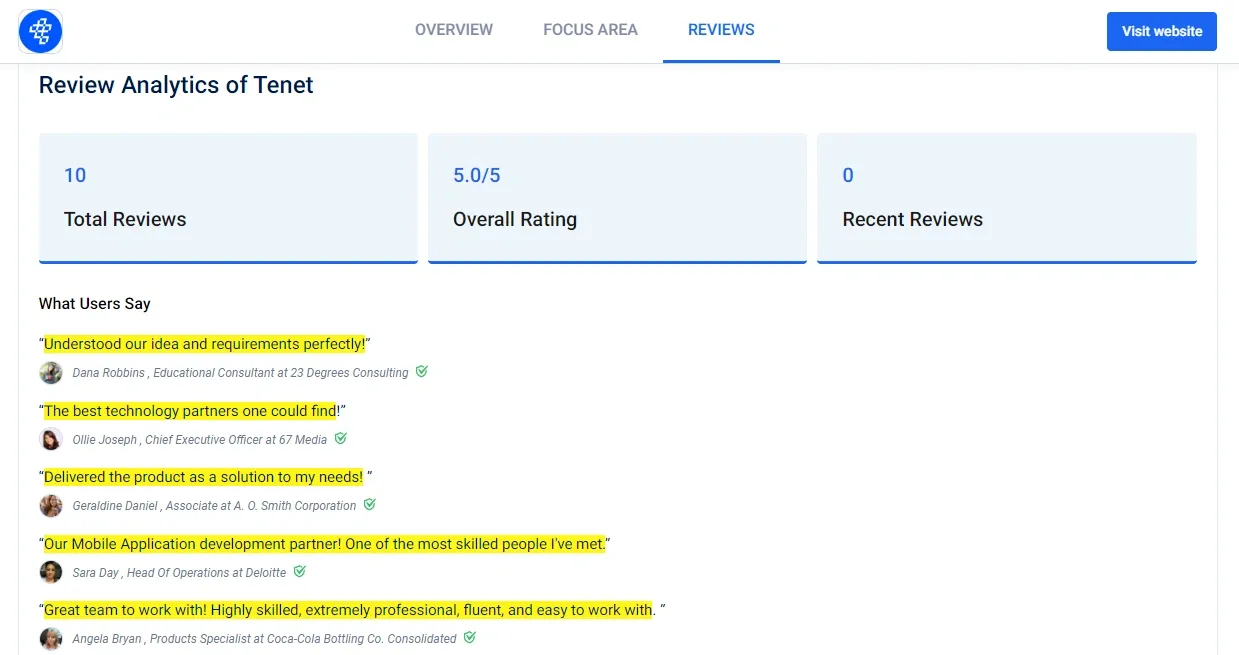This screenshot has width=1239, height=655.
Task: Click the company logo icon
Action: (40, 31)
